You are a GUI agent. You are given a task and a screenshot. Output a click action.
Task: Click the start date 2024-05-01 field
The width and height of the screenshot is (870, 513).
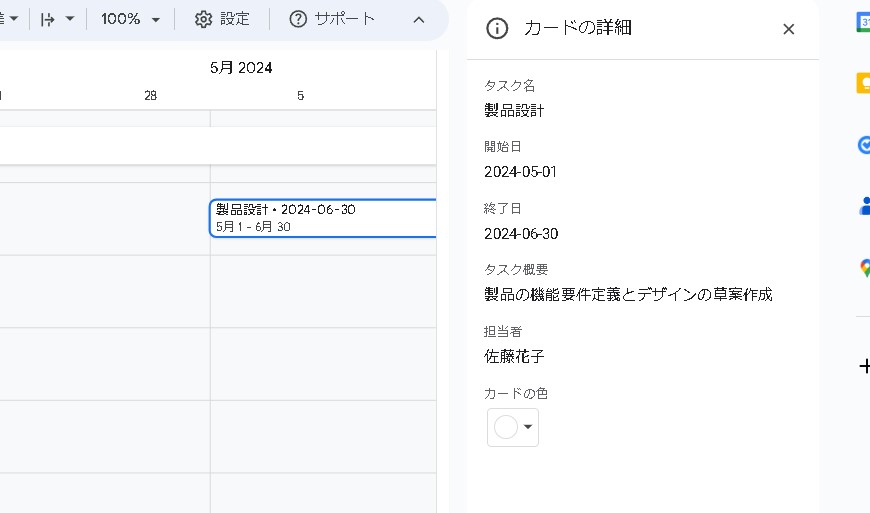click(x=520, y=172)
